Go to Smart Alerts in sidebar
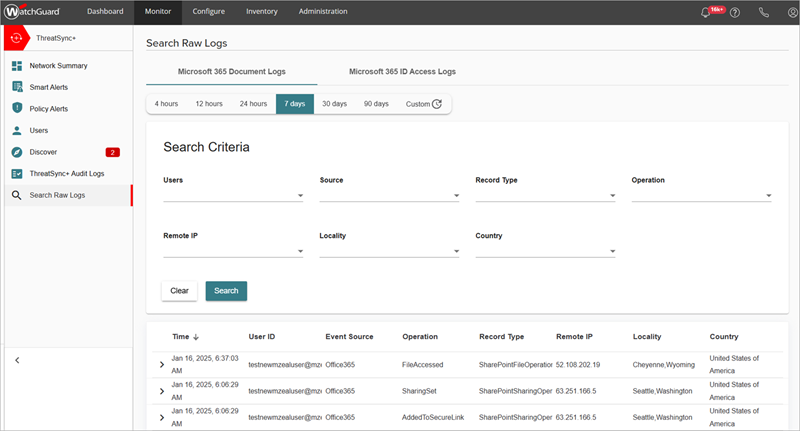800x431 pixels. point(48,87)
